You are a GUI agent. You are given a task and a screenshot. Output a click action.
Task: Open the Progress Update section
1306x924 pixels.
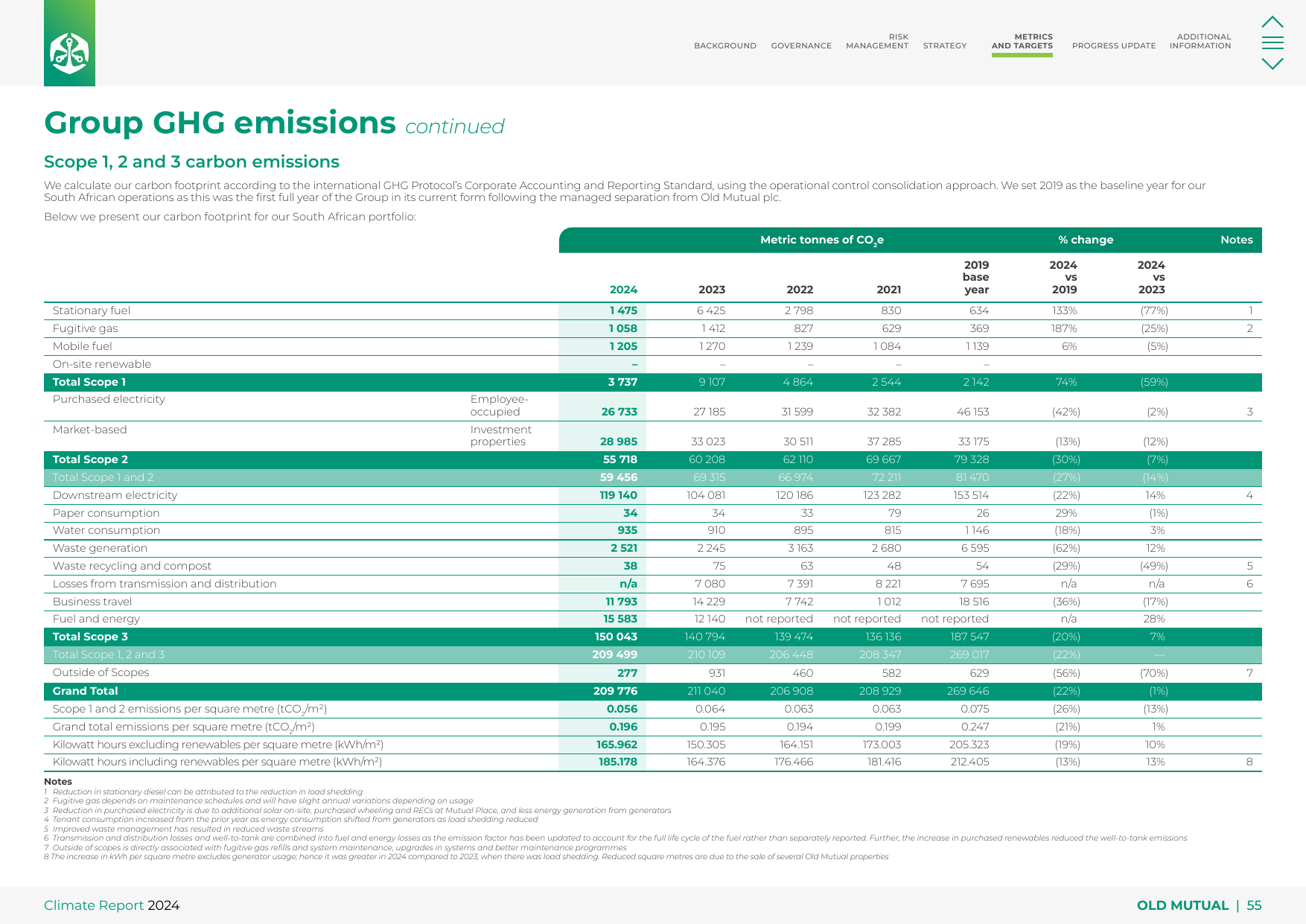tap(1114, 46)
